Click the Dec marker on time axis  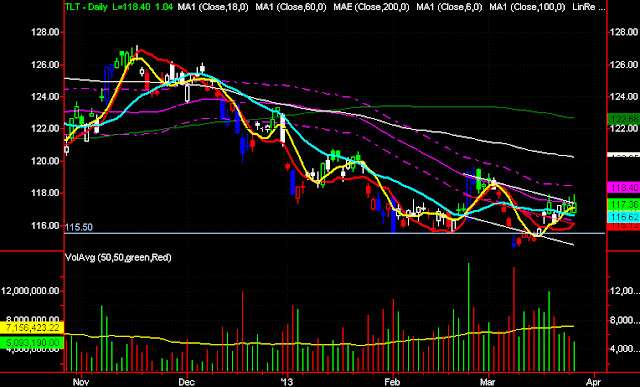tap(187, 380)
